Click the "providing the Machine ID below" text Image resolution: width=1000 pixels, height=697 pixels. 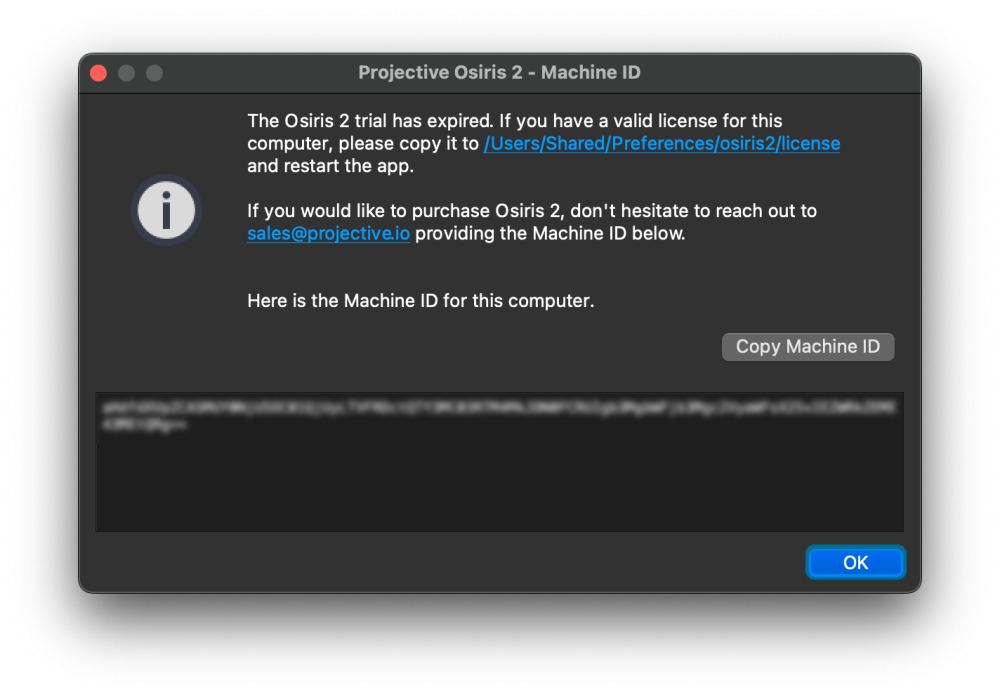tap(550, 234)
